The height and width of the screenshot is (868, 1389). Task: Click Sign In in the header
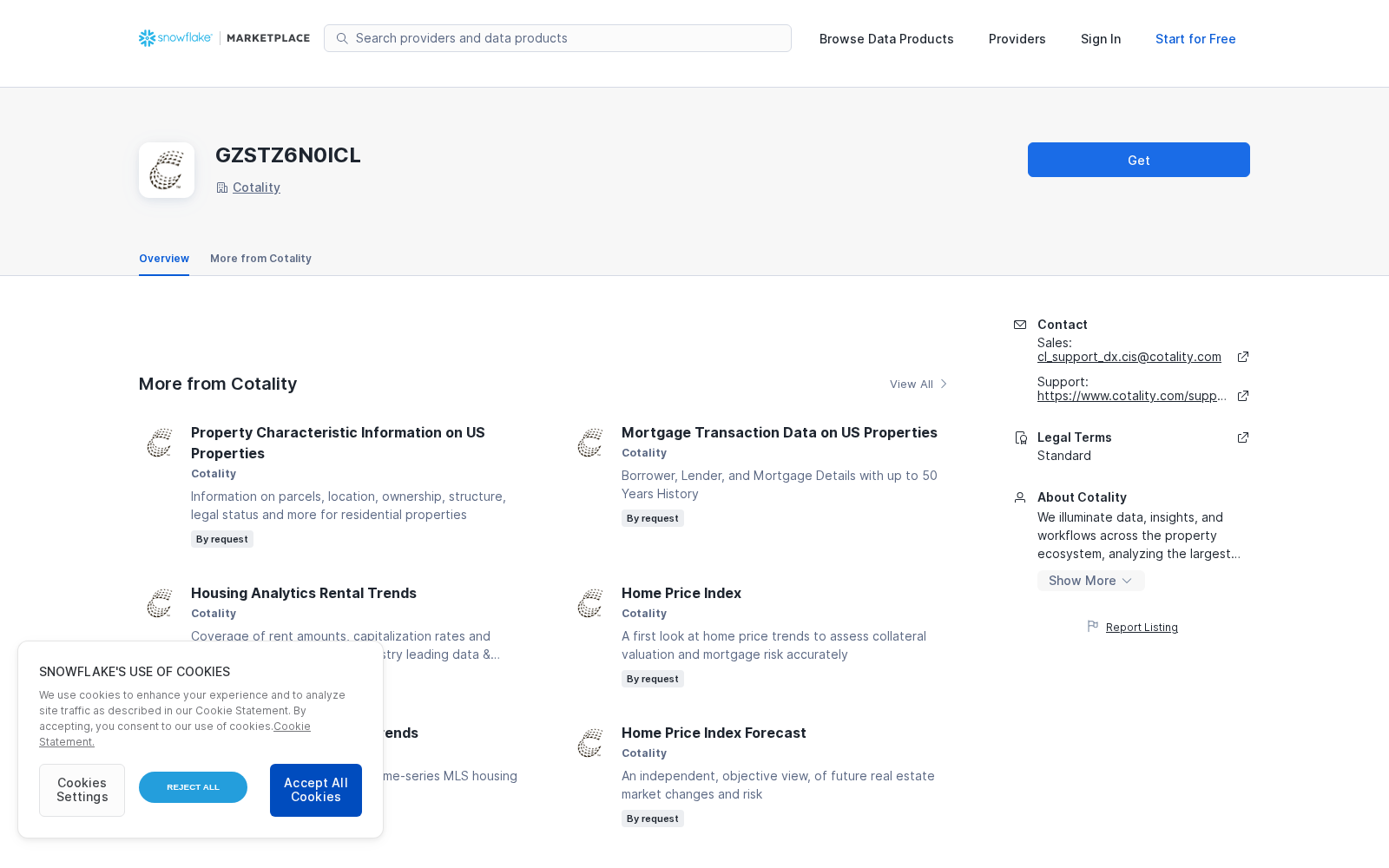[x=1101, y=39]
